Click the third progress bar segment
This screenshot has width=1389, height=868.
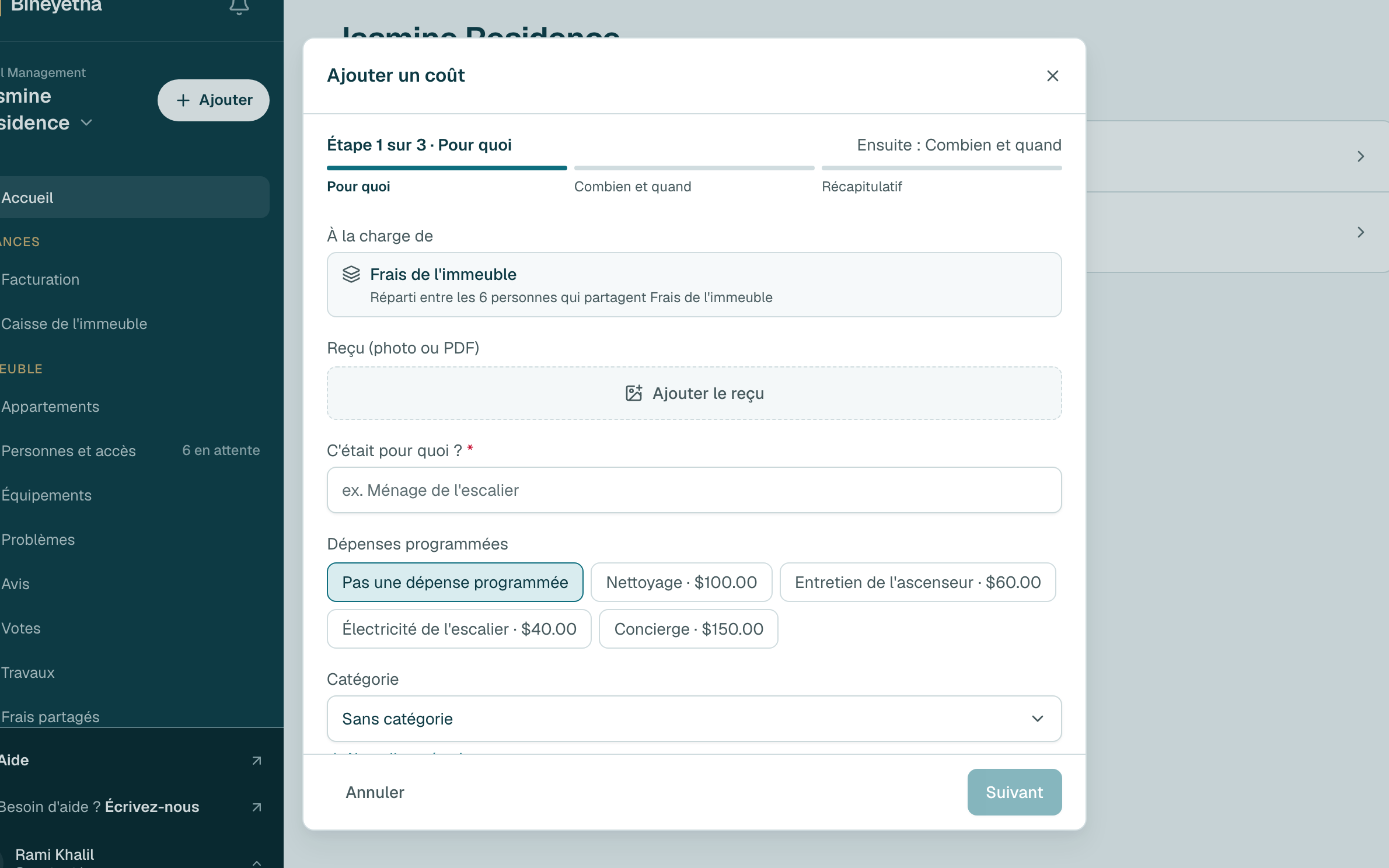941,168
